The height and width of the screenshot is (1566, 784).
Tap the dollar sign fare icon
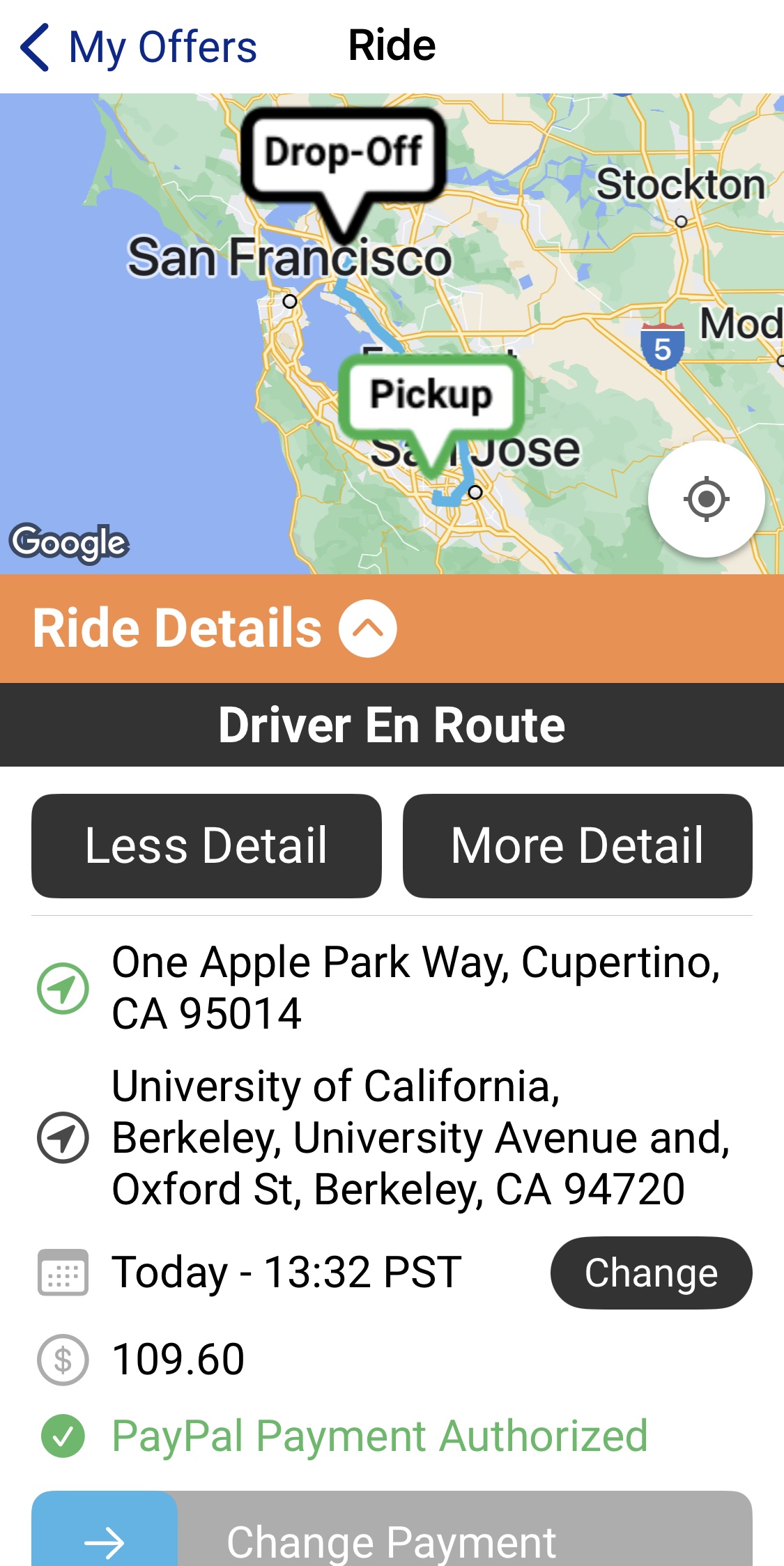[x=63, y=1359]
